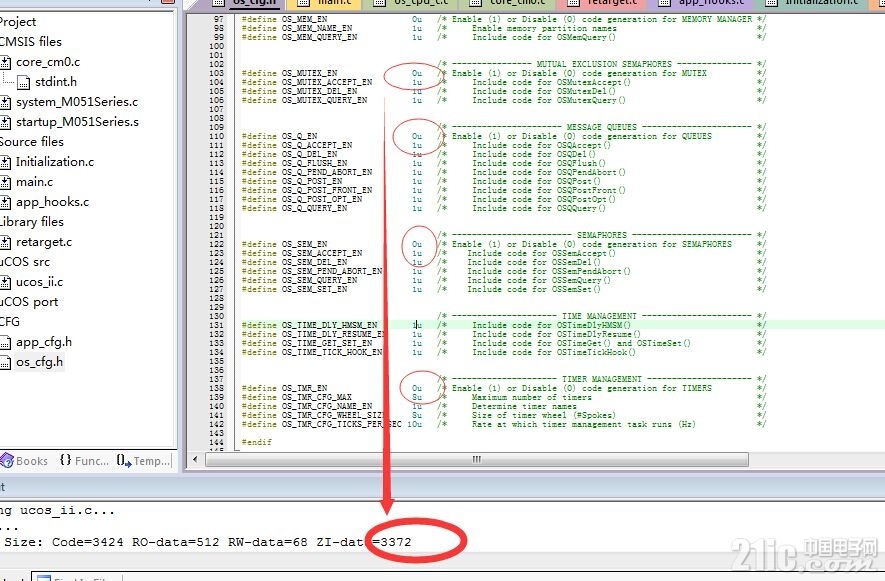The width and height of the screenshot is (885, 581).
Task: Select the Source files group
Action: [x=32, y=142]
